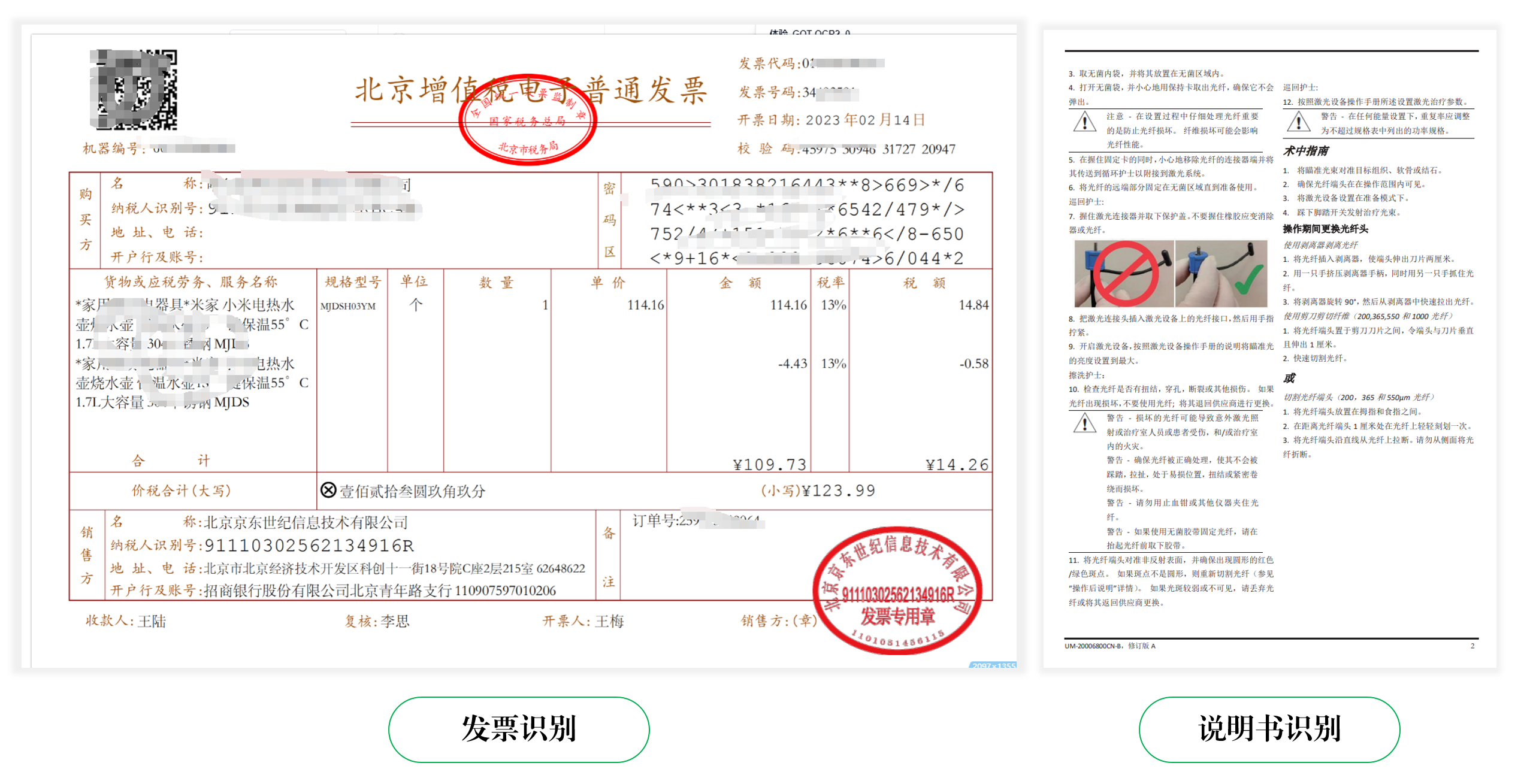This screenshot has height=784, width=1533.
Task: Click the ⊗ symbol before 壹佰贰拾叁圆玖角玖分
Action: pos(328,490)
